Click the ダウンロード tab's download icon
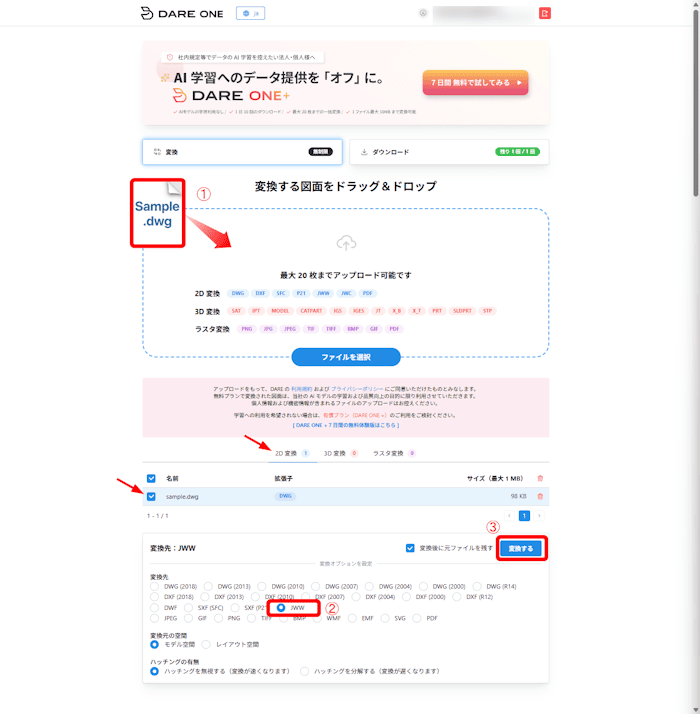This screenshot has width=700, height=714. click(364, 152)
